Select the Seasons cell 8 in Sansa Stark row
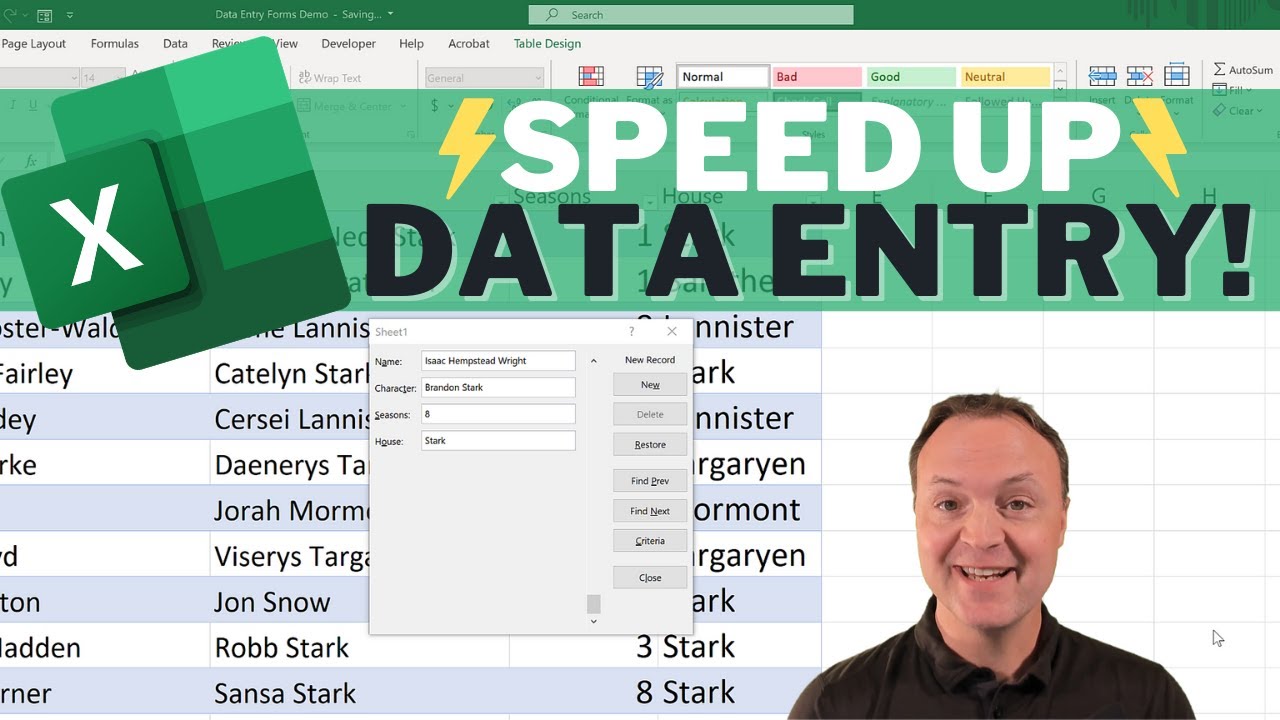This screenshot has width=1280, height=720. tap(584, 693)
